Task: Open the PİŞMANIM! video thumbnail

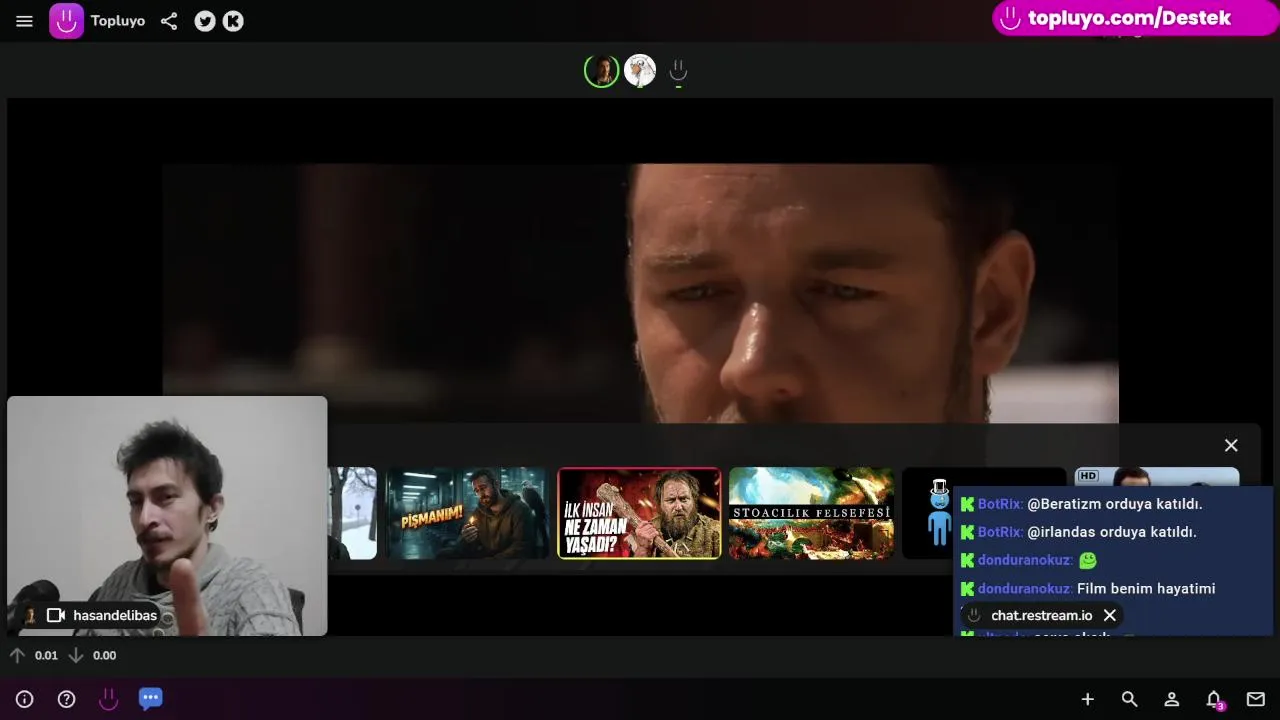Action: (468, 513)
